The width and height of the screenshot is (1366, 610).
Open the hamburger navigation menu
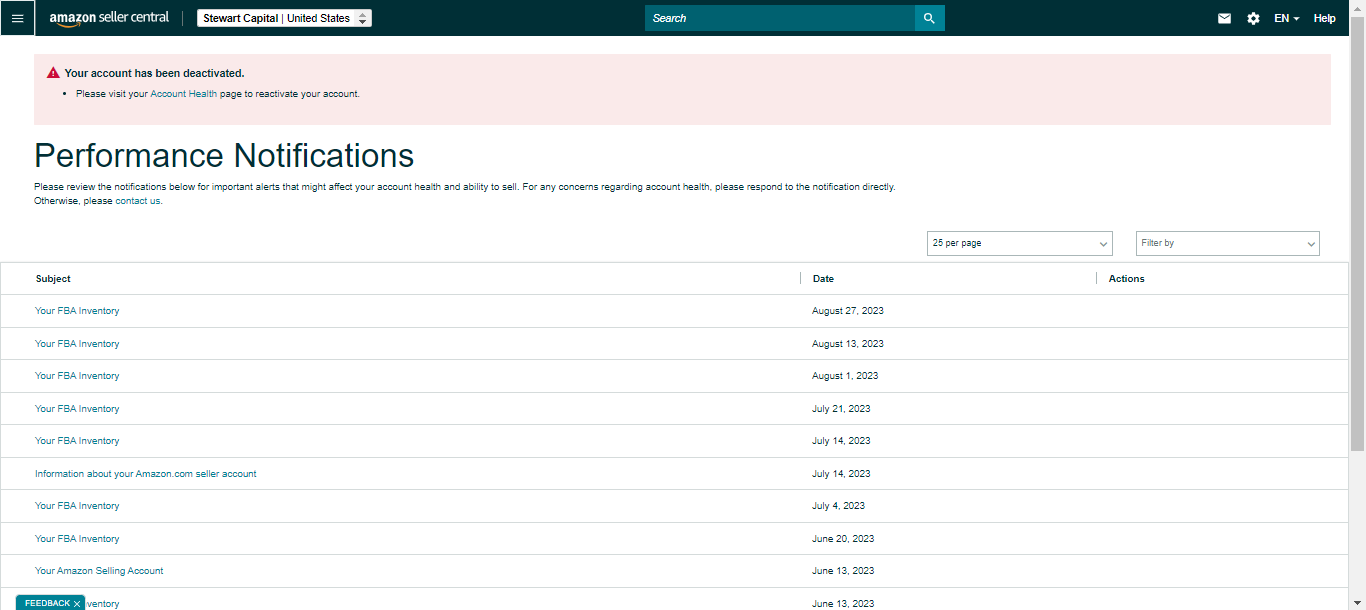[x=17, y=18]
